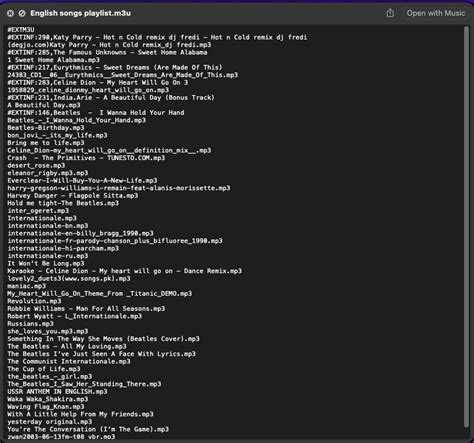The height and width of the screenshot is (443, 474).
Task: Click the 'Karaoke - Celine Dion' Dance Remix line
Action: (124, 271)
